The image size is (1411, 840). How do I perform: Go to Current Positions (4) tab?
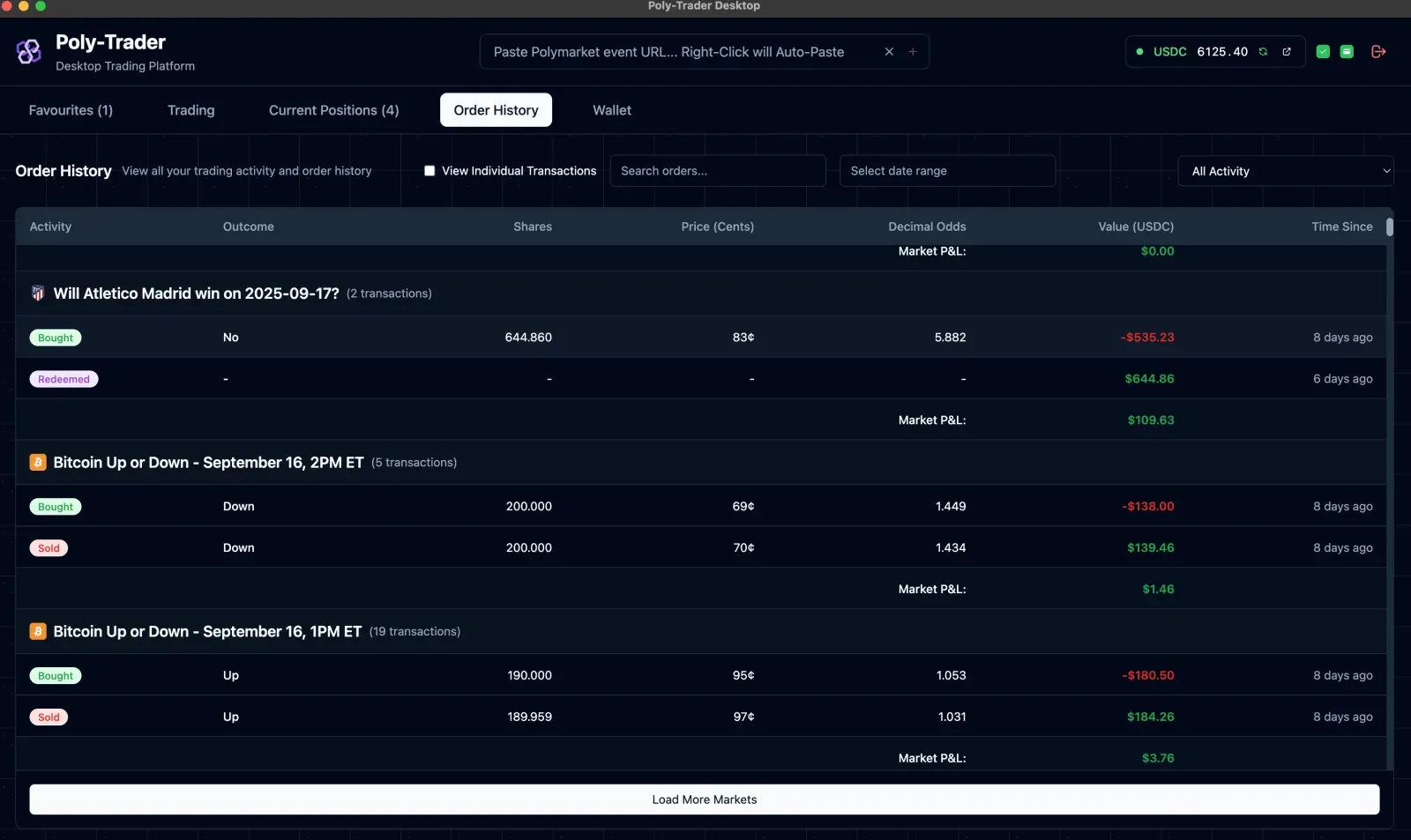click(334, 110)
